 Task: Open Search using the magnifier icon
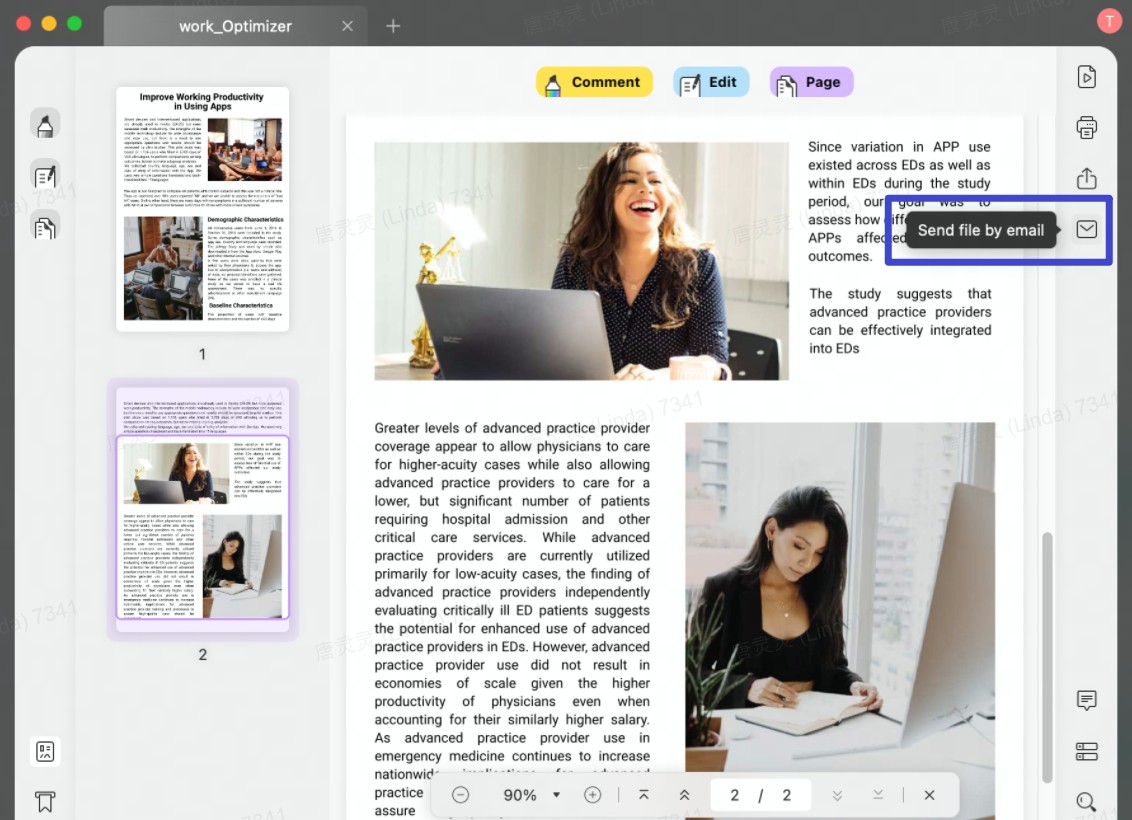coord(1086,802)
